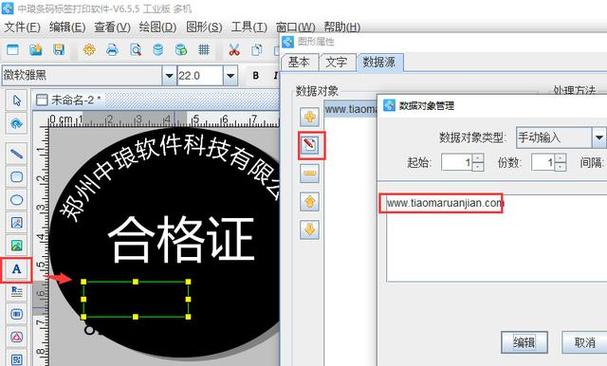
Task: Click the 起始 number input field
Action: pyautogui.click(x=457, y=162)
